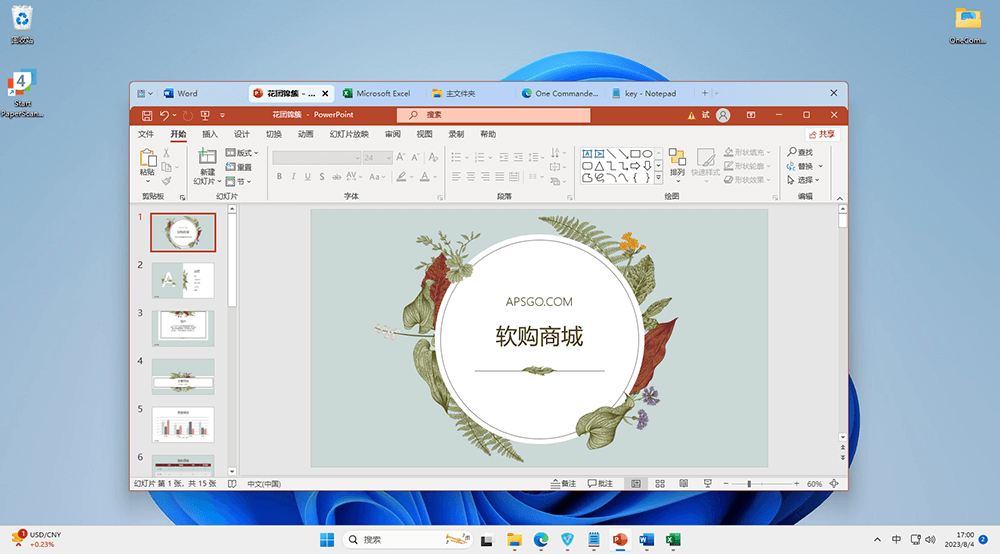Switch to the Insert (插入) tab

click(x=210, y=135)
